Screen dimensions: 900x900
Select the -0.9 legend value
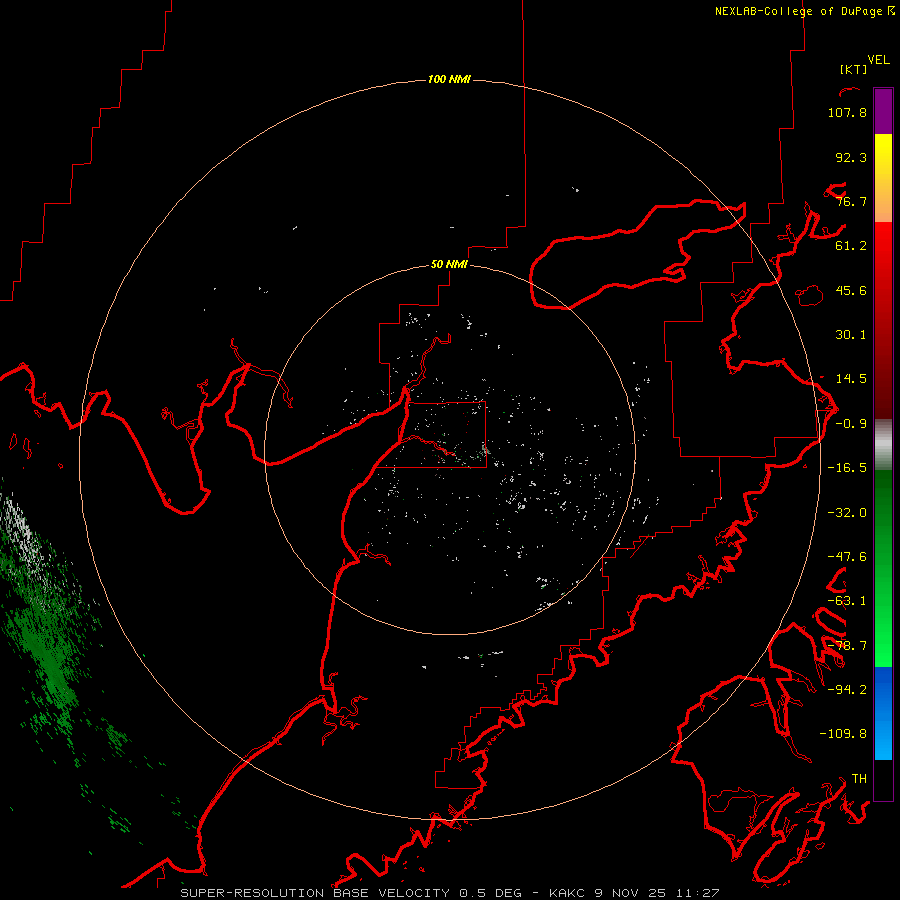(851, 424)
